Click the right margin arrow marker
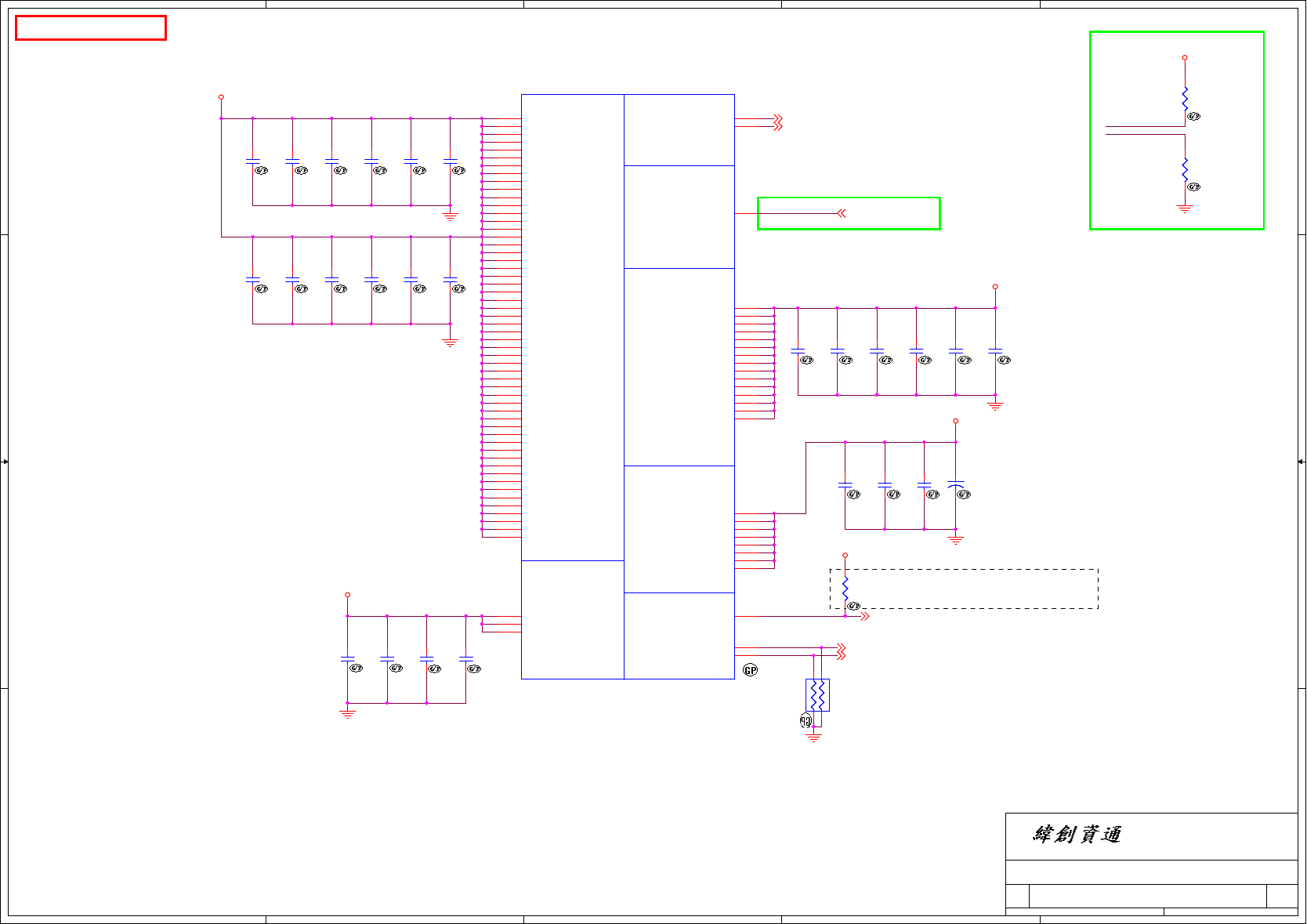This screenshot has height=924, width=1307. (1301, 462)
